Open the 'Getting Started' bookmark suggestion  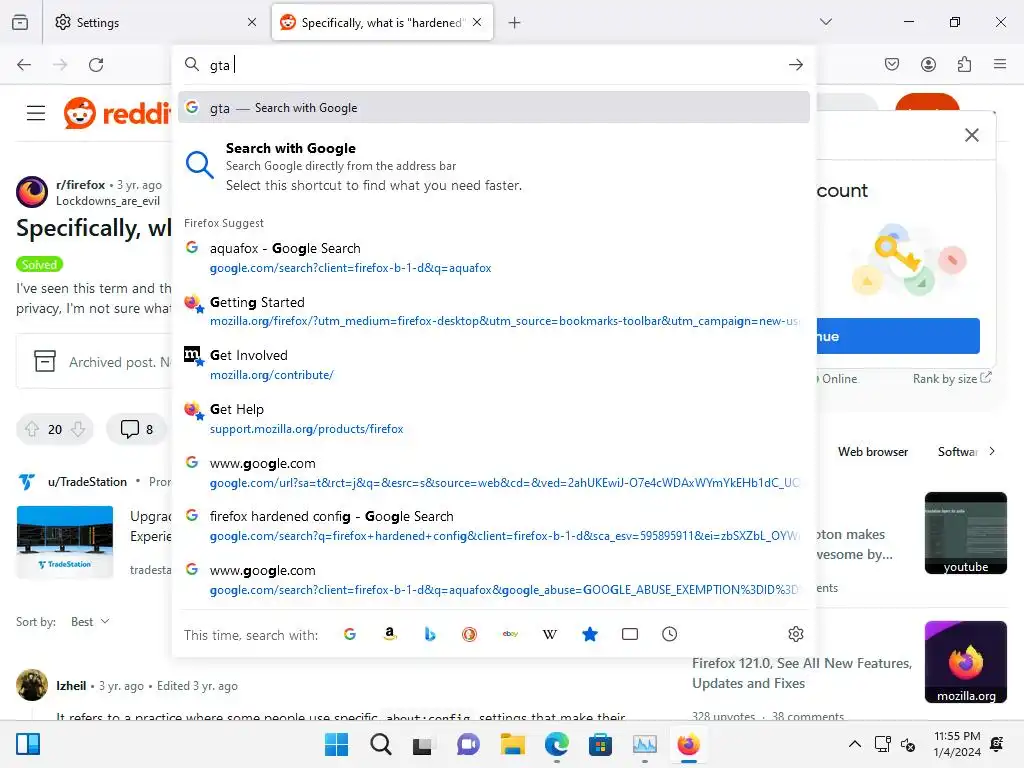coord(494,312)
